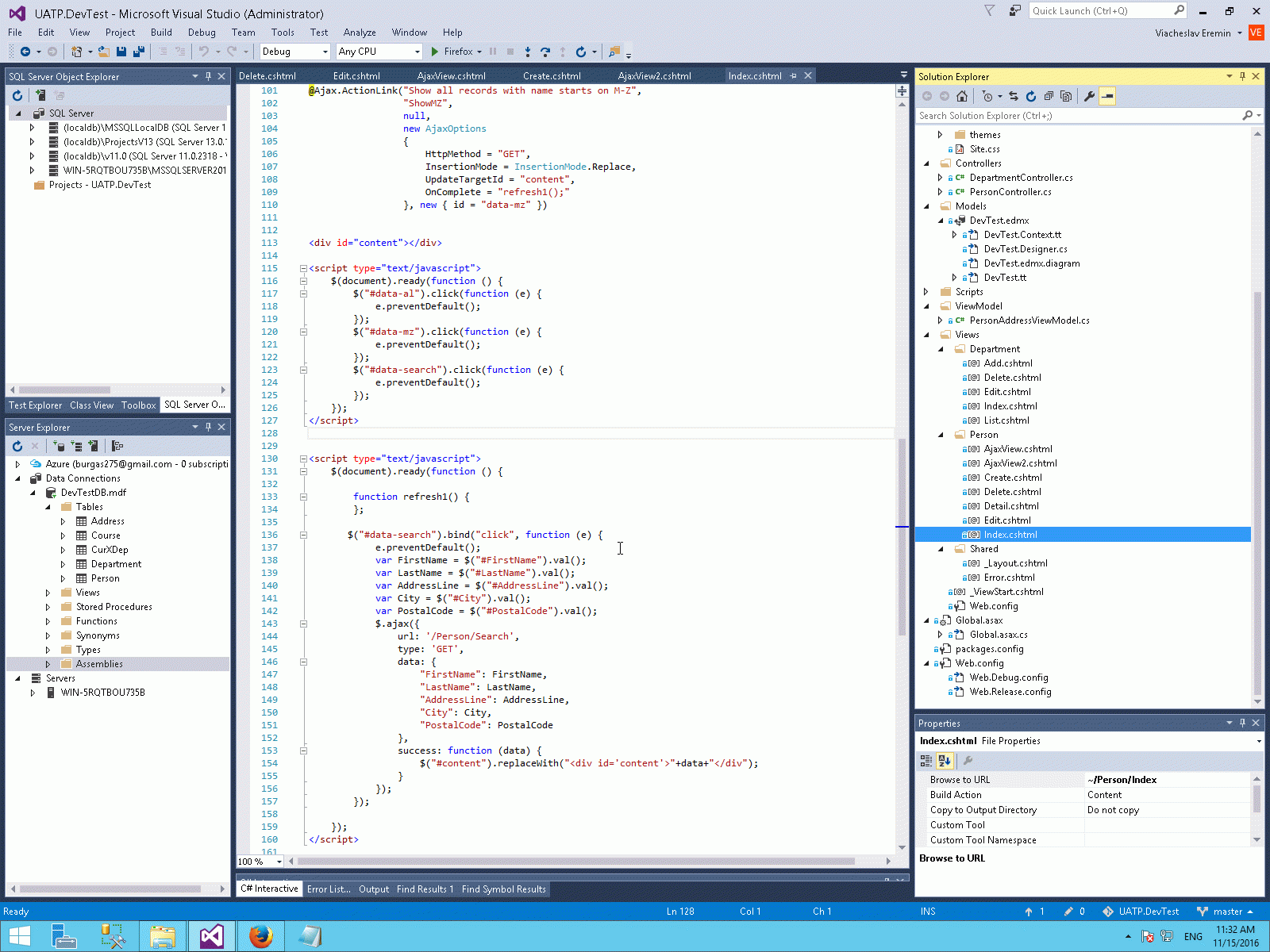Screen dimensions: 1270x952
Task: Click Sync with Active Document icon
Action: click(1014, 96)
